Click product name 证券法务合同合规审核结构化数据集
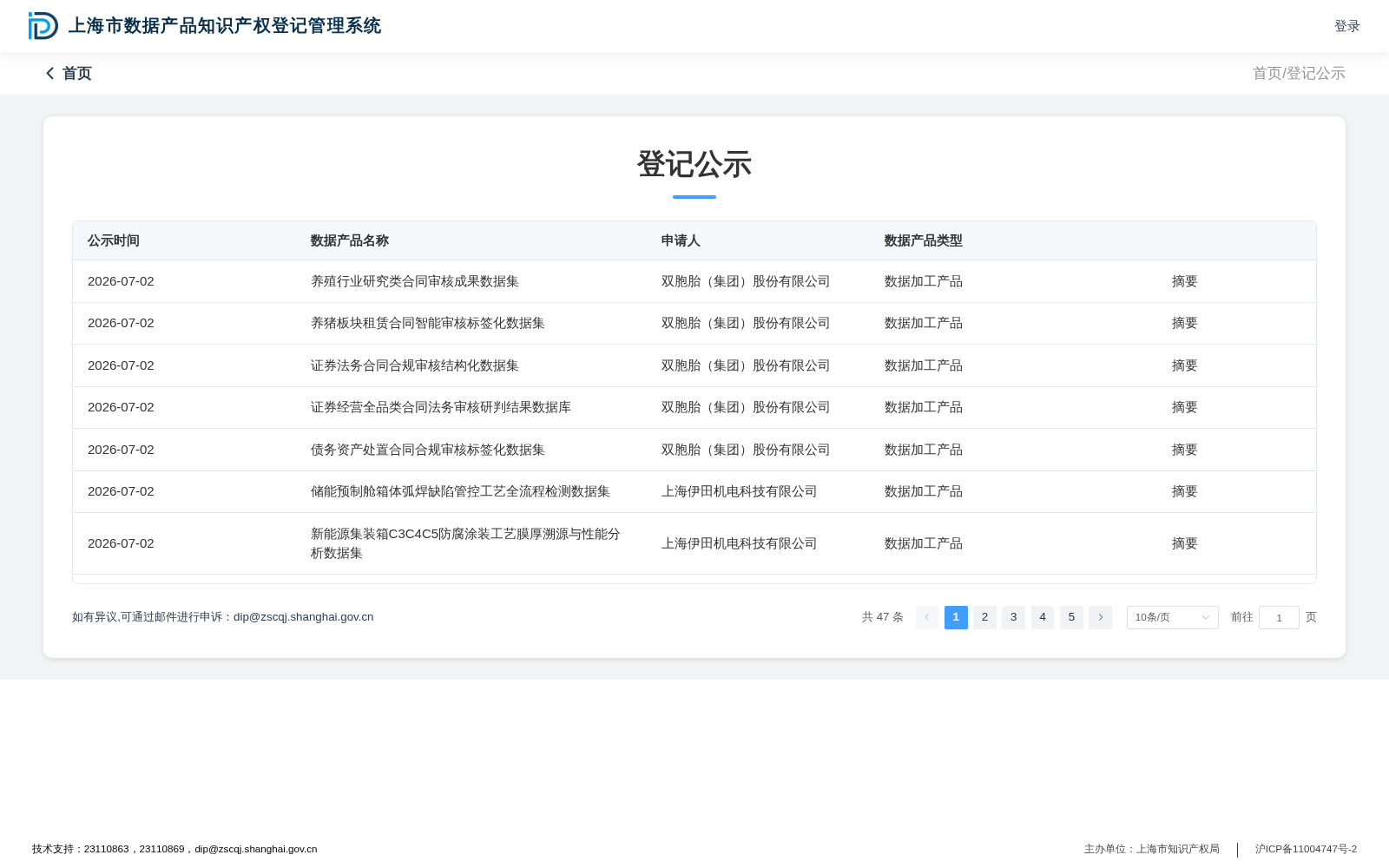The height and width of the screenshot is (868, 1389). click(x=415, y=365)
